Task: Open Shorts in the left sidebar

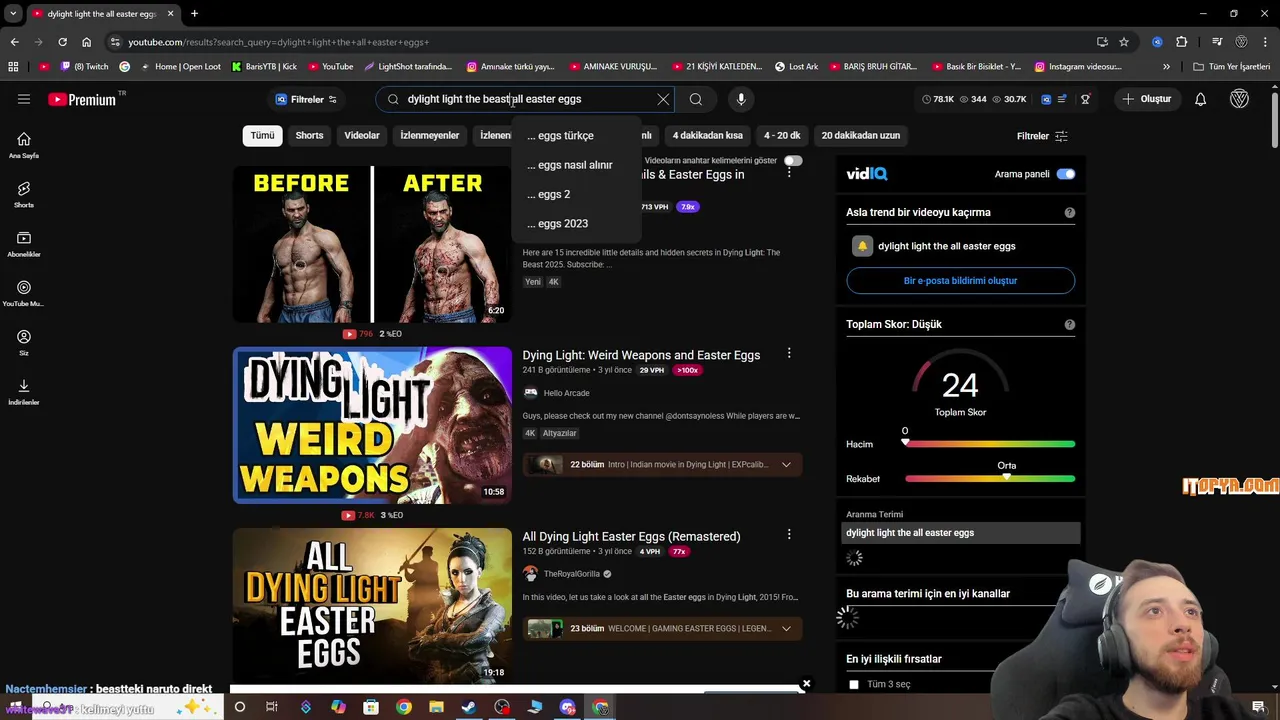Action: click(24, 194)
